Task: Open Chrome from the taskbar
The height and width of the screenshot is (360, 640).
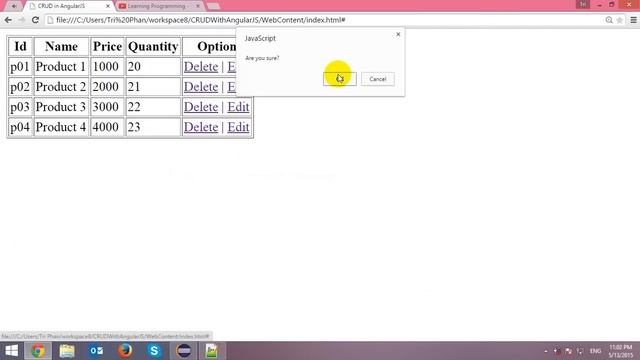Action: [38, 351]
